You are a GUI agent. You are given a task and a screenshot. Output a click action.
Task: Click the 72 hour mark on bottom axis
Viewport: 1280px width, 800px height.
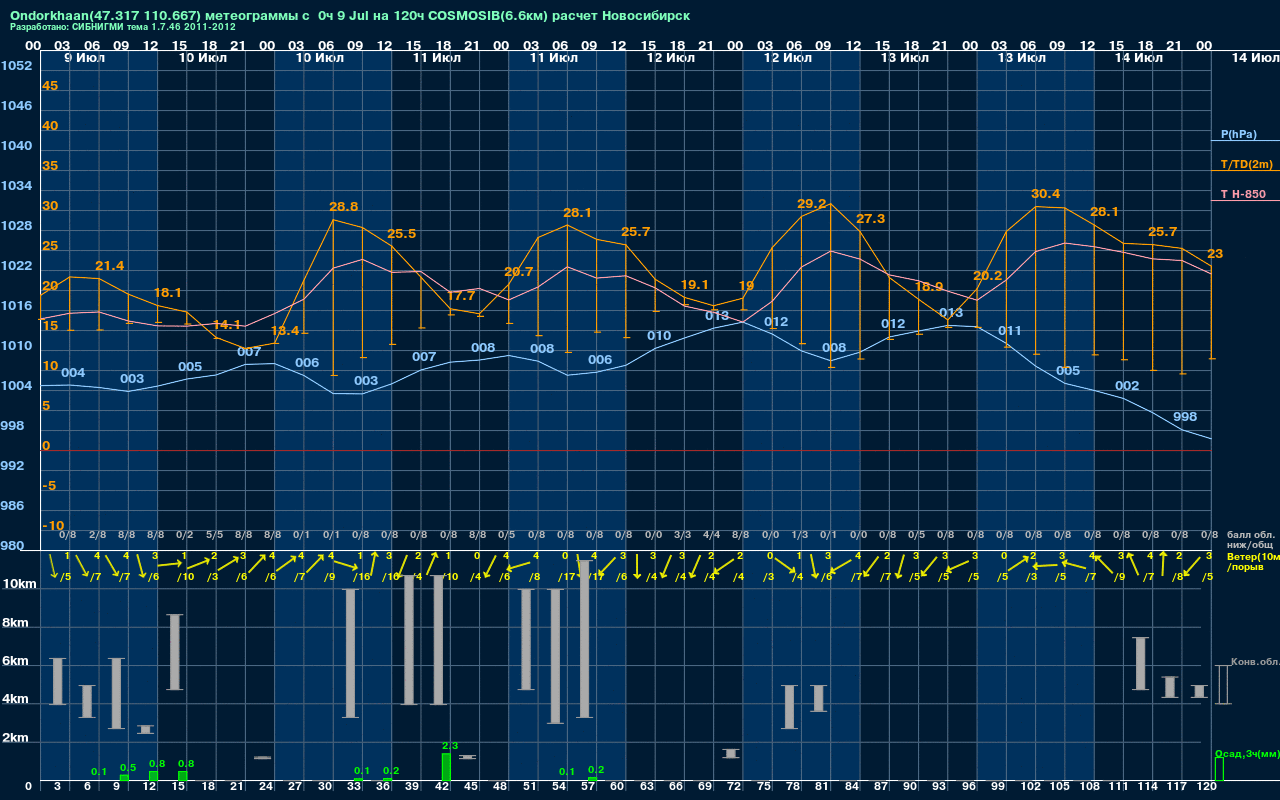pyautogui.click(x=735, y=787)
